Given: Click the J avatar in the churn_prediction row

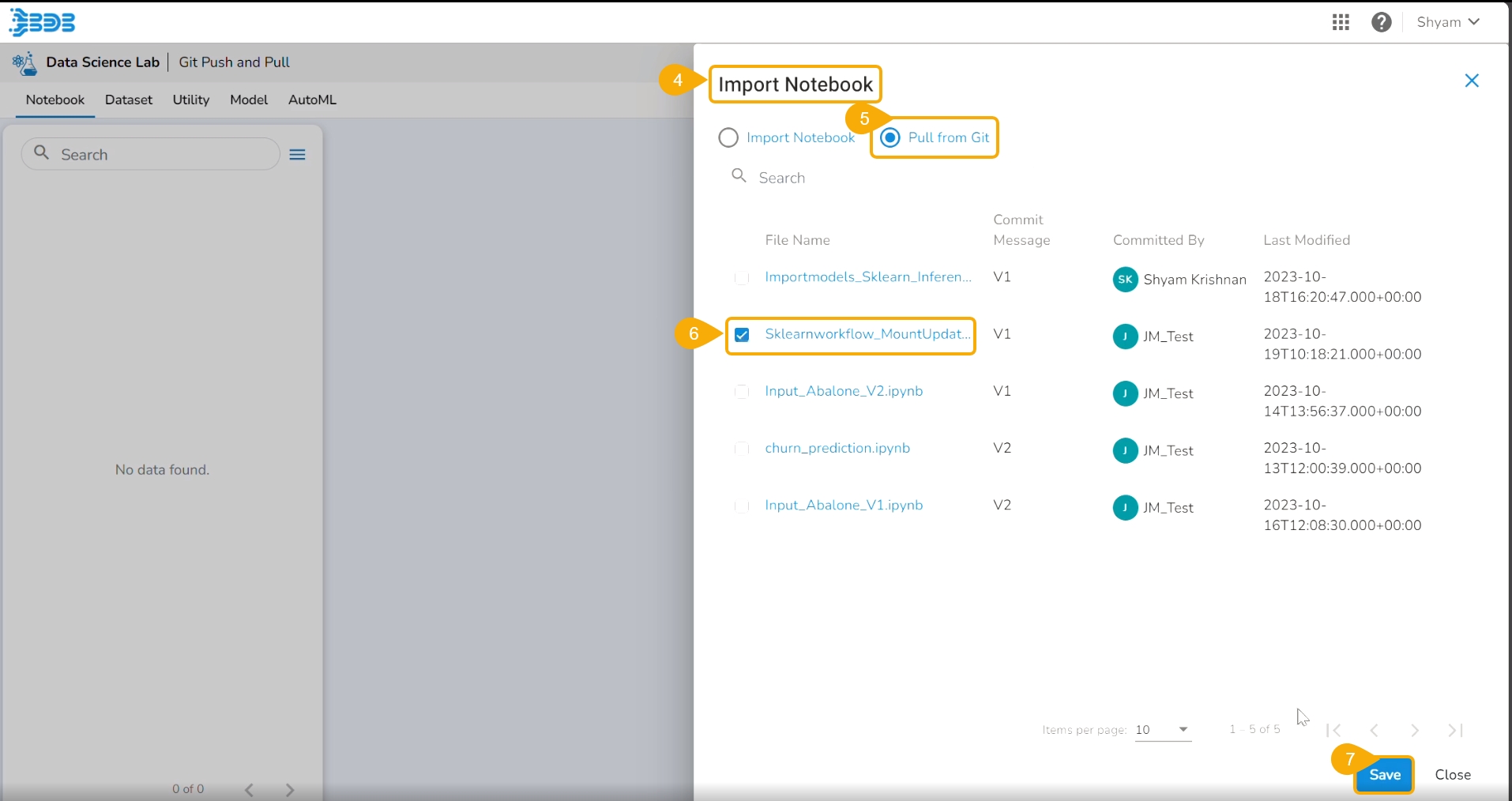Looking at the screenshot, I should point(1125,450).
